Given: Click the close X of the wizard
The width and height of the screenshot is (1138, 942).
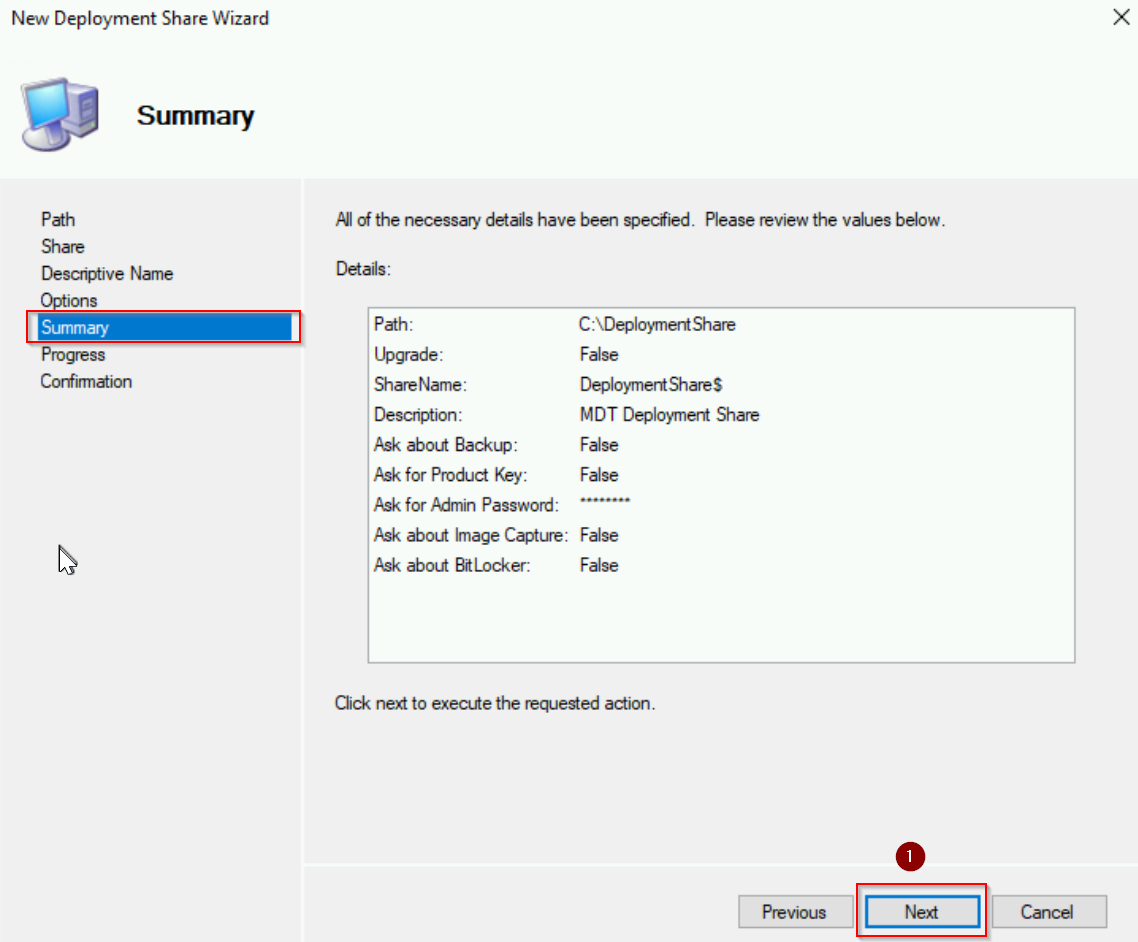Looking at the screenshot, I should point(1121,17).
